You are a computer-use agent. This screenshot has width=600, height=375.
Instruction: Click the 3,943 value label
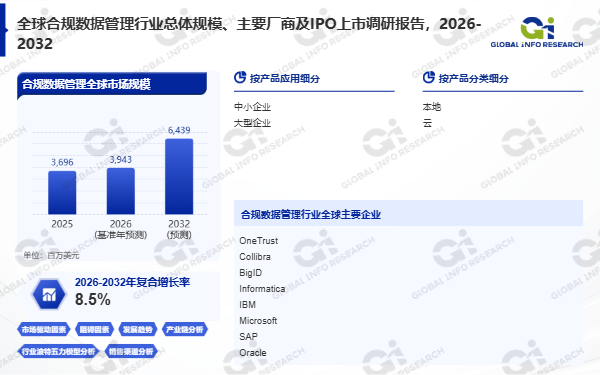[x=121, y=160]
